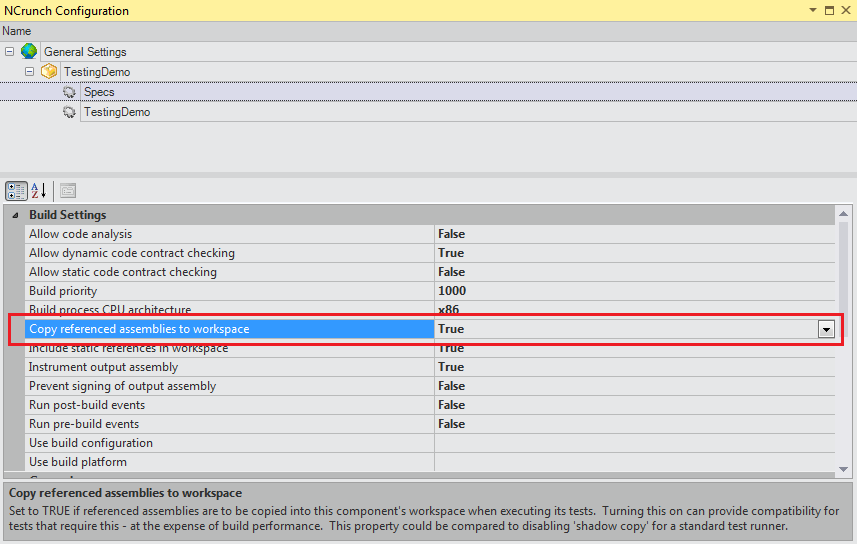Click the Build priority value 1000

click(x=452, y=291)
